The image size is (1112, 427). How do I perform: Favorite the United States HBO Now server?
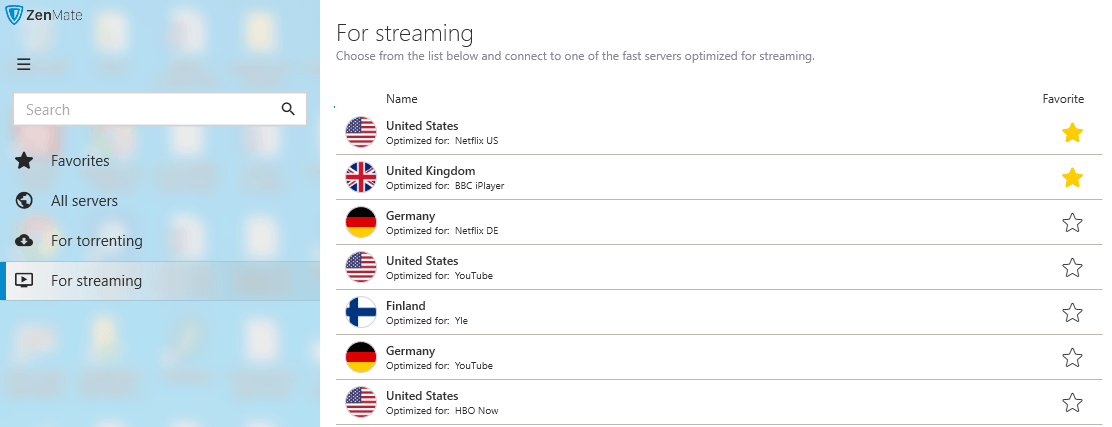coord(1072,403)
